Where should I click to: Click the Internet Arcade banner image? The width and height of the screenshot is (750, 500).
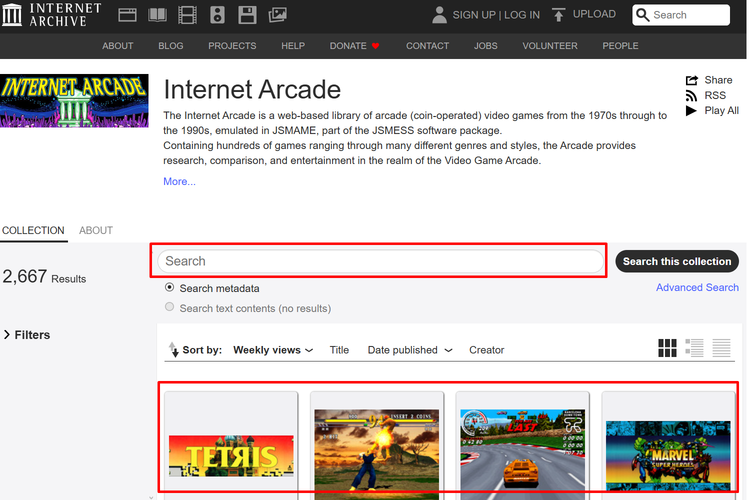[x=74, y=100]
